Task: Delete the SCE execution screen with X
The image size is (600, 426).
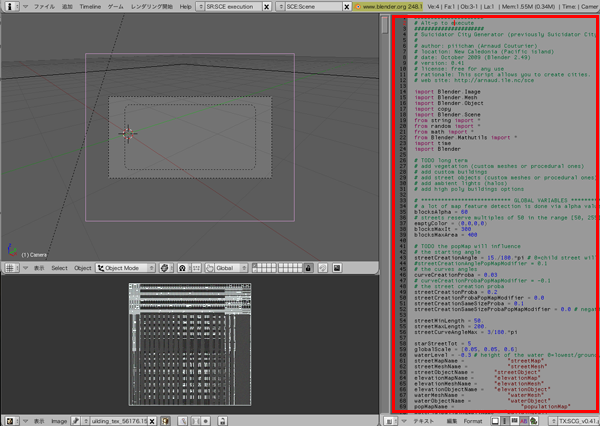Action: [267, 7]
